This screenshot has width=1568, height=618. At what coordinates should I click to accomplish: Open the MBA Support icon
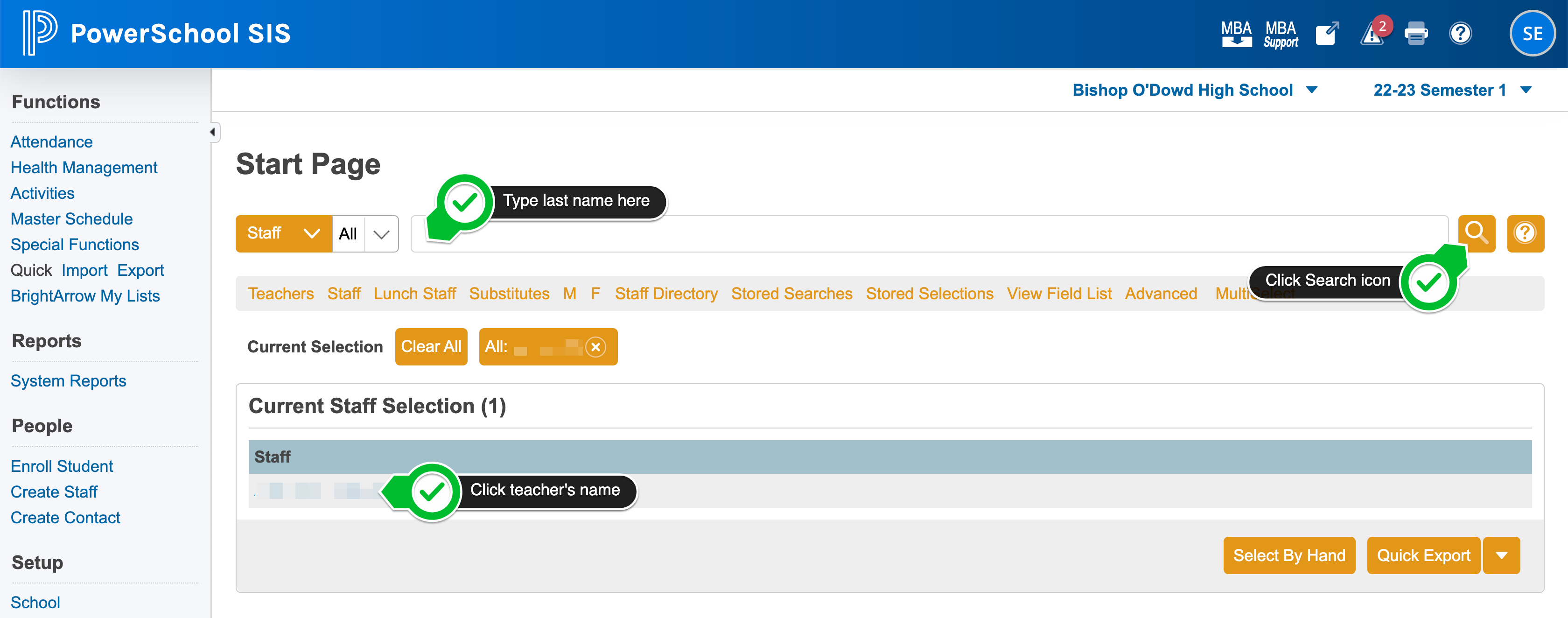click(x=1281, y=34)
